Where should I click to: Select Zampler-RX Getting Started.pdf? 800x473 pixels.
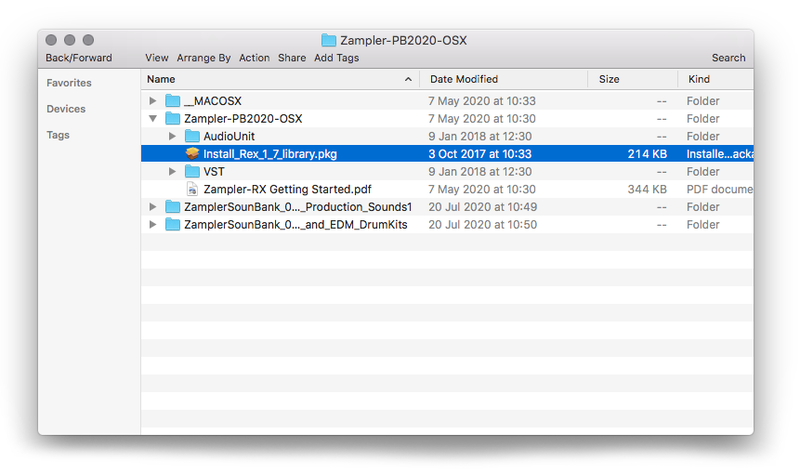coord(287,189)
